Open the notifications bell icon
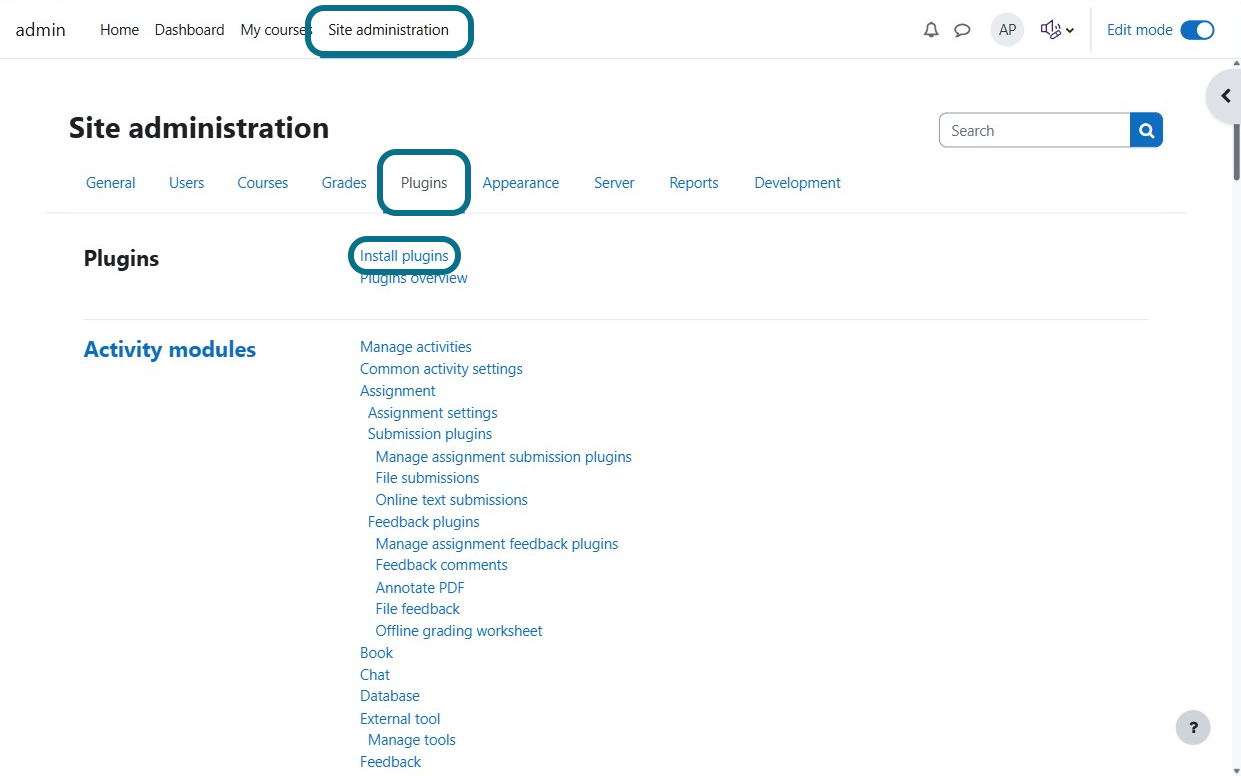Image resolution: width=1241 pixels, height=776 pixels. click(931, 30)
